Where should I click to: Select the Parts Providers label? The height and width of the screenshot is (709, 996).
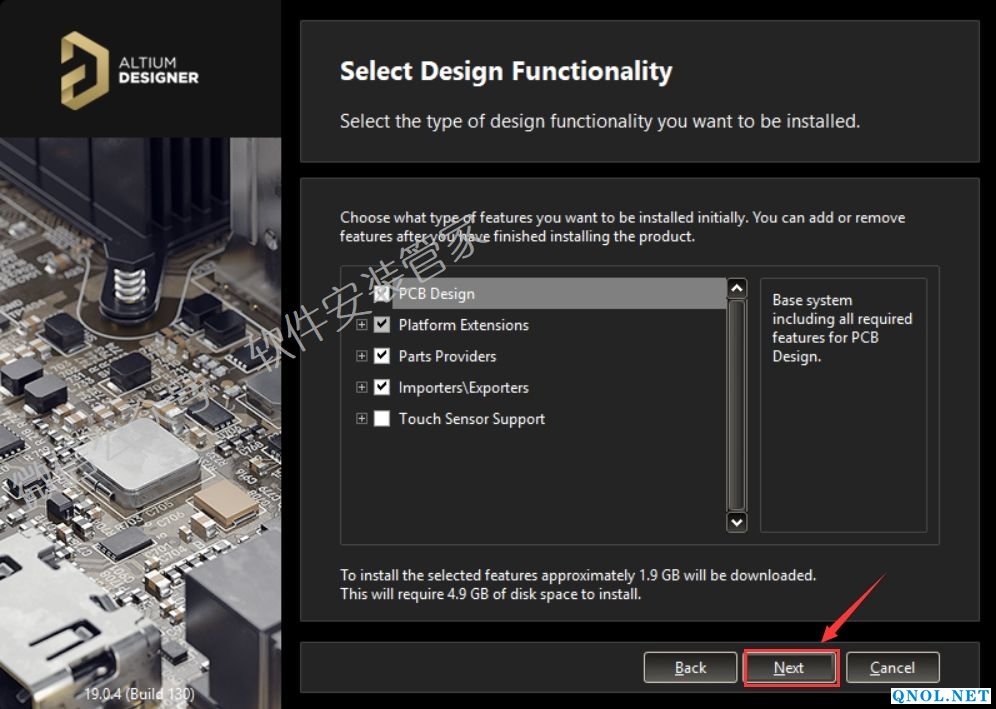click(447, 356)
